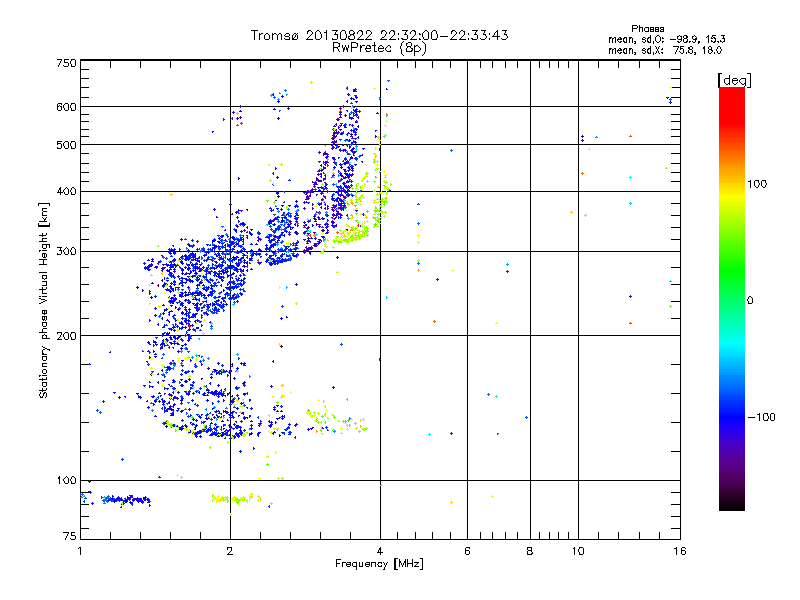
Task: Click the 'Frequency [MHz]' axis title
Action: [379, 564]
